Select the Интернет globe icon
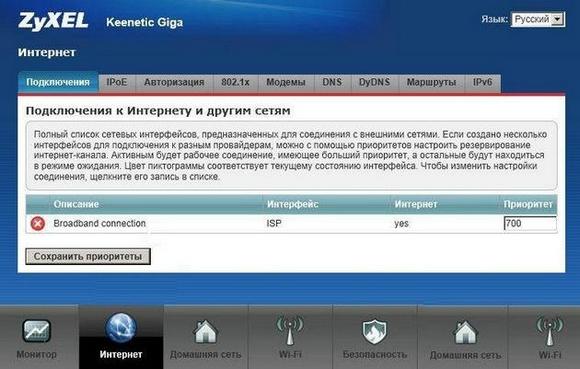 [121, 328]
